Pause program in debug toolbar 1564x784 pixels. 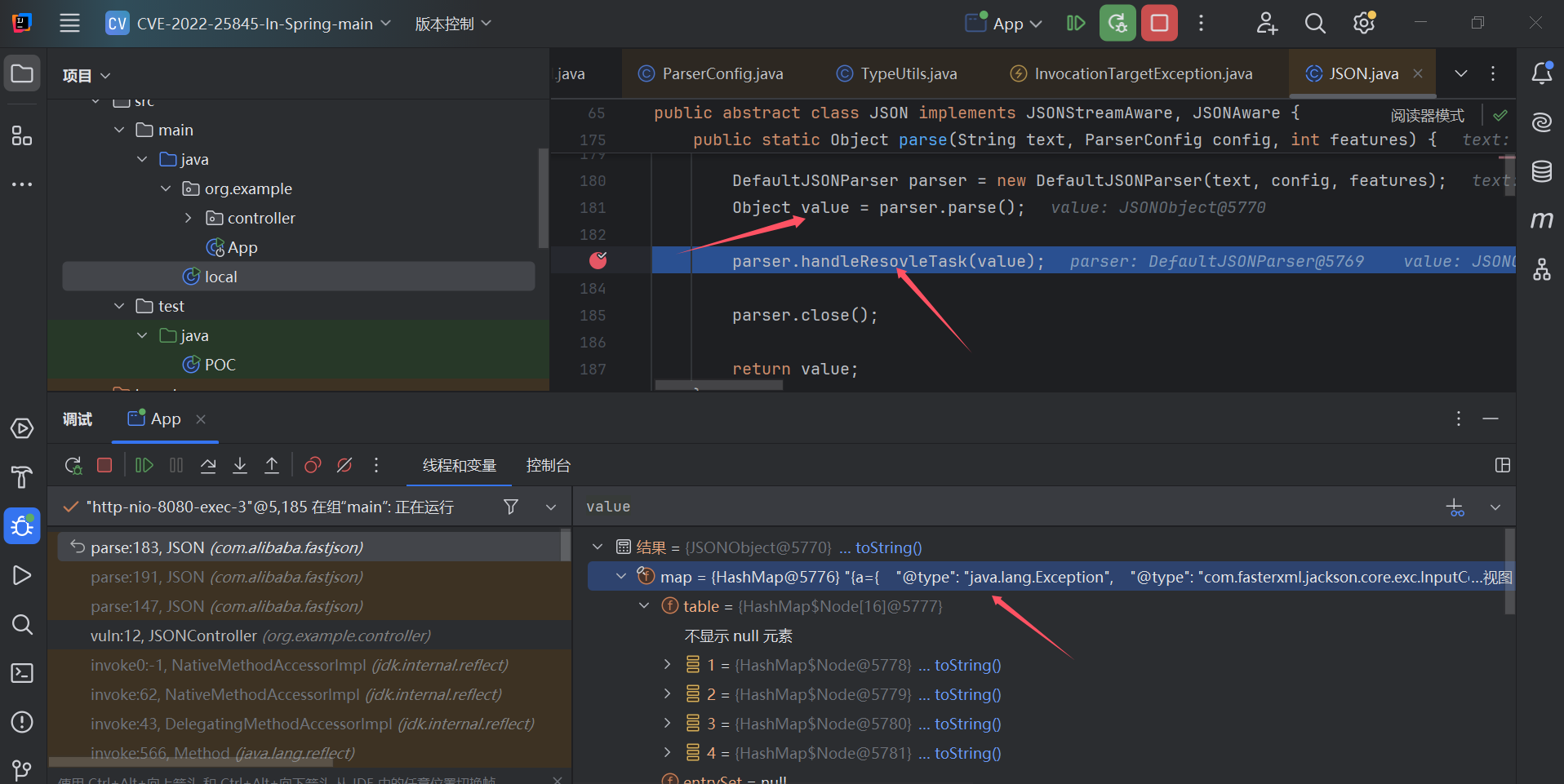pos(176,465)
